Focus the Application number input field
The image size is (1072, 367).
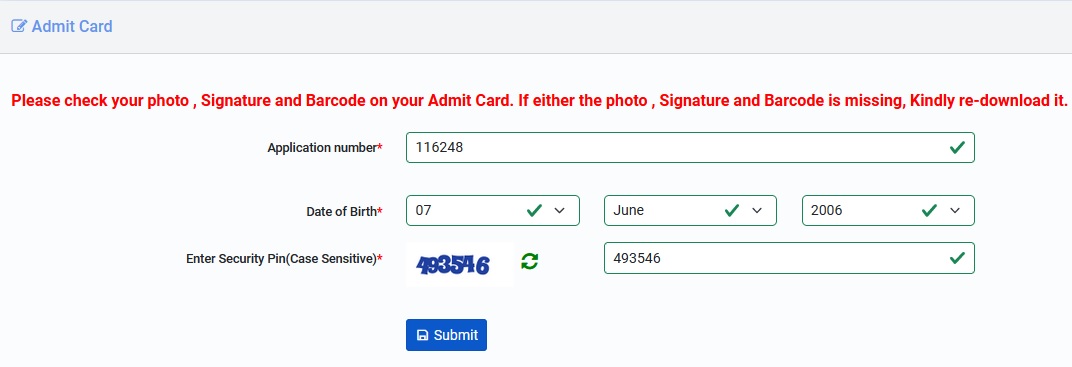(x=690, y=147)
